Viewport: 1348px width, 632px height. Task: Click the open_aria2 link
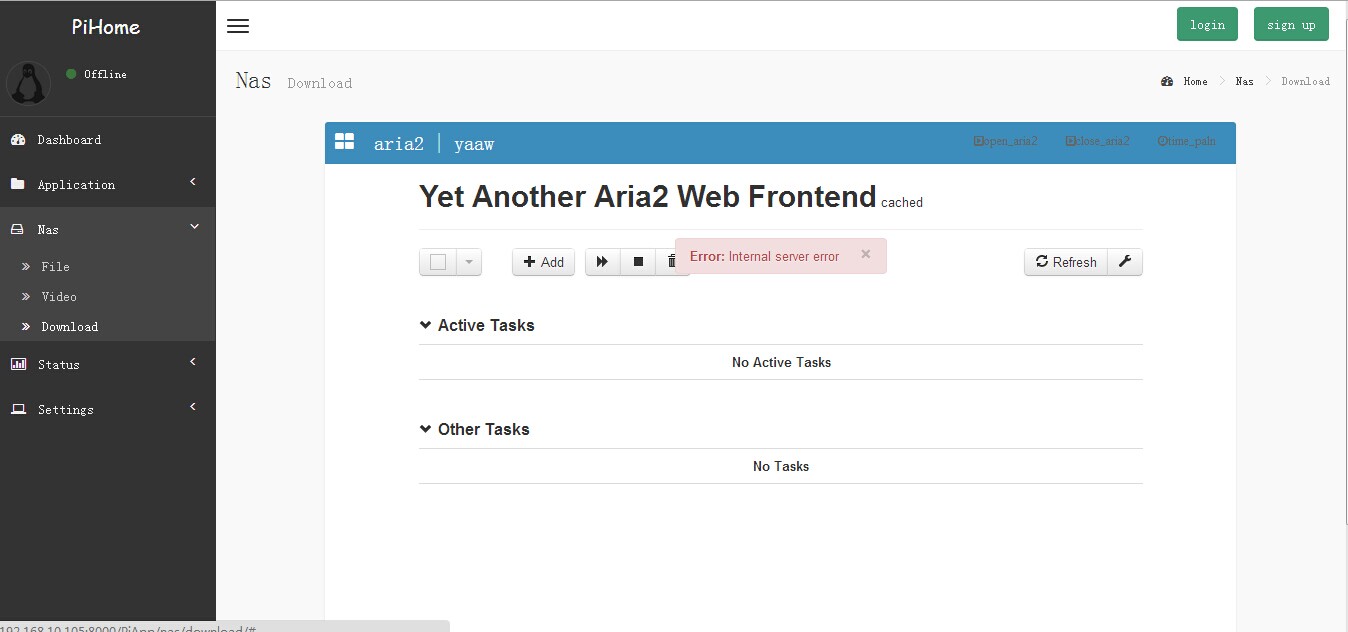click(1006, 141)
